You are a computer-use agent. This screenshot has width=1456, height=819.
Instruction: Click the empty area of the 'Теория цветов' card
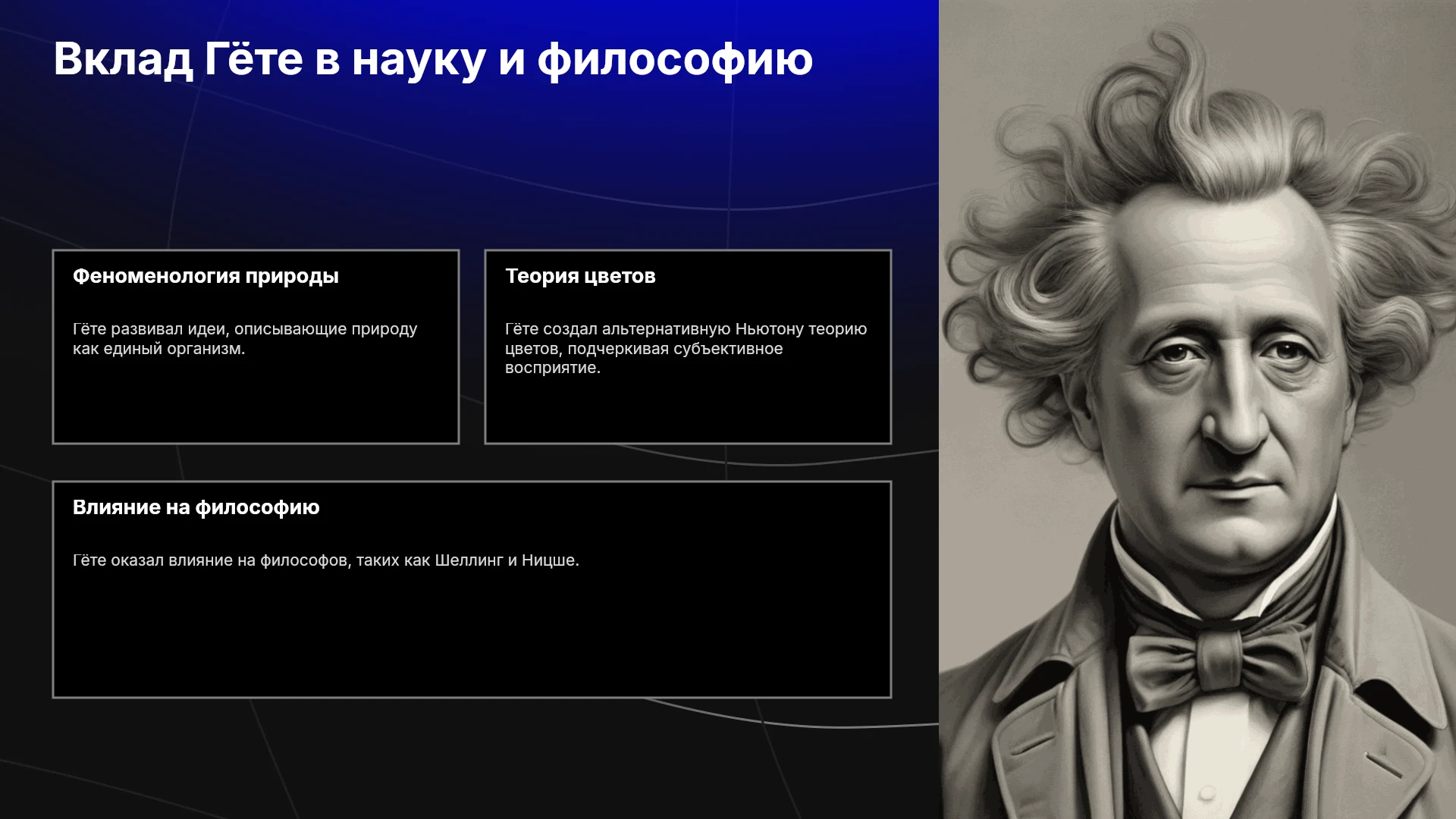click(x=688, y=411)
